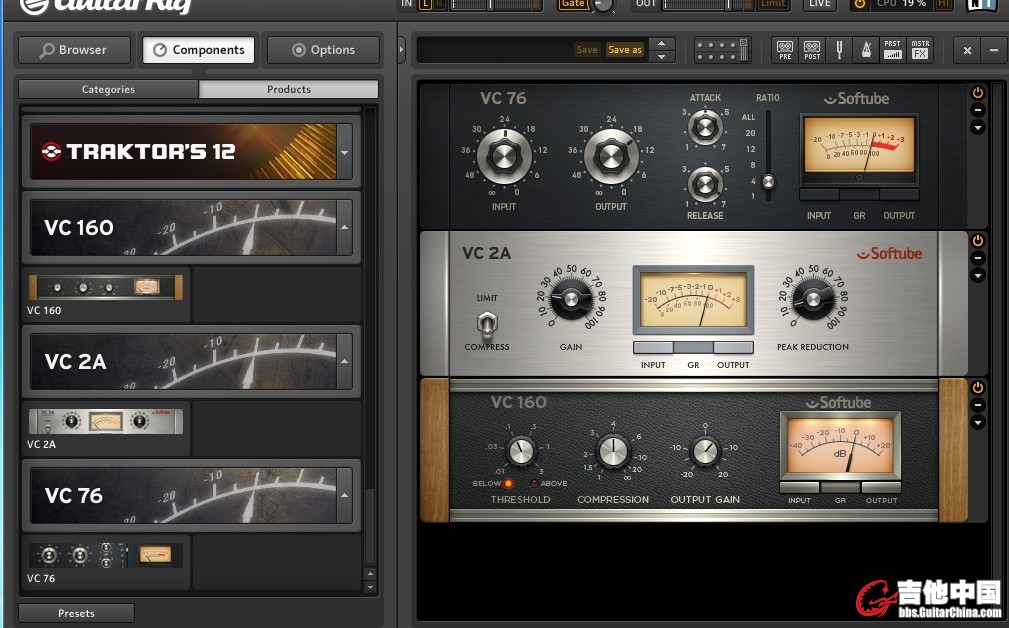Click the VC 76 ratio slider handle

[768, 181]
